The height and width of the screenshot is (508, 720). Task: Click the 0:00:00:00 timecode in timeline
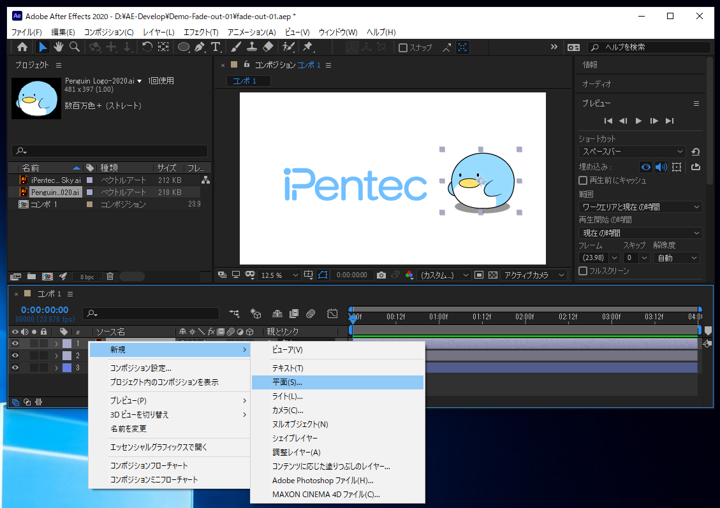point(45,310)
